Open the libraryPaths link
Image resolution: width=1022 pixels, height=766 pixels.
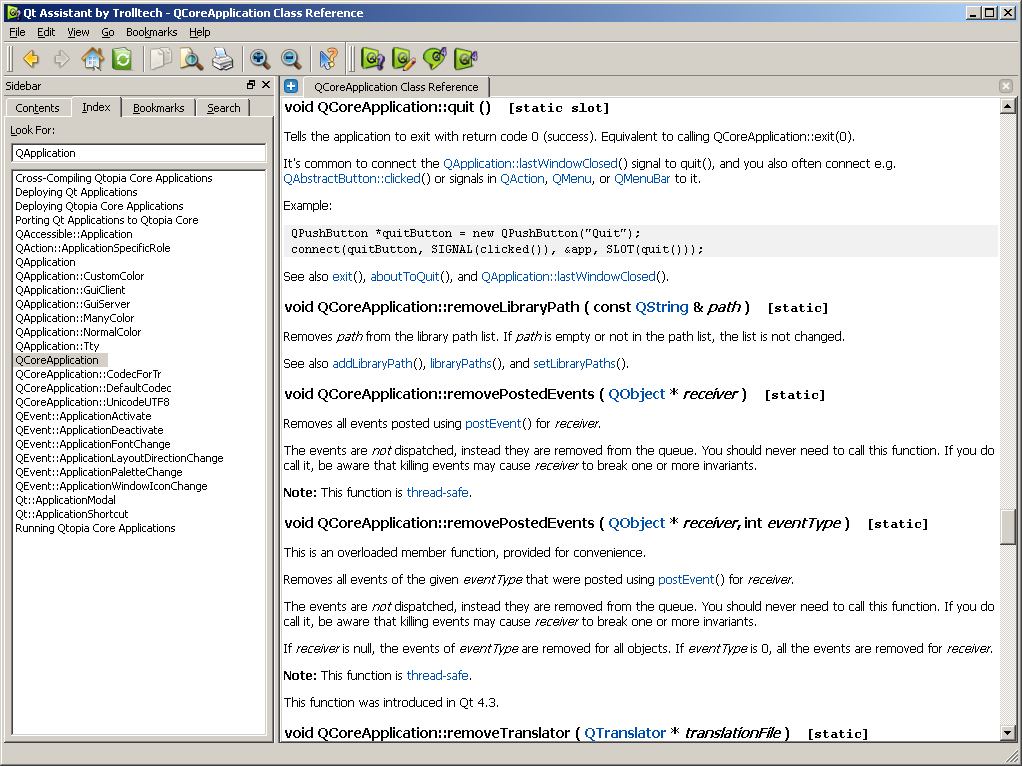tap(461, 364)
